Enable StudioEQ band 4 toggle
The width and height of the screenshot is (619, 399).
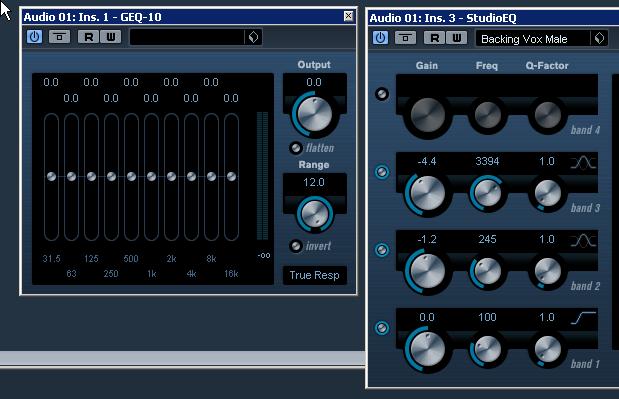pyautogui.click(x=382, y=94)
